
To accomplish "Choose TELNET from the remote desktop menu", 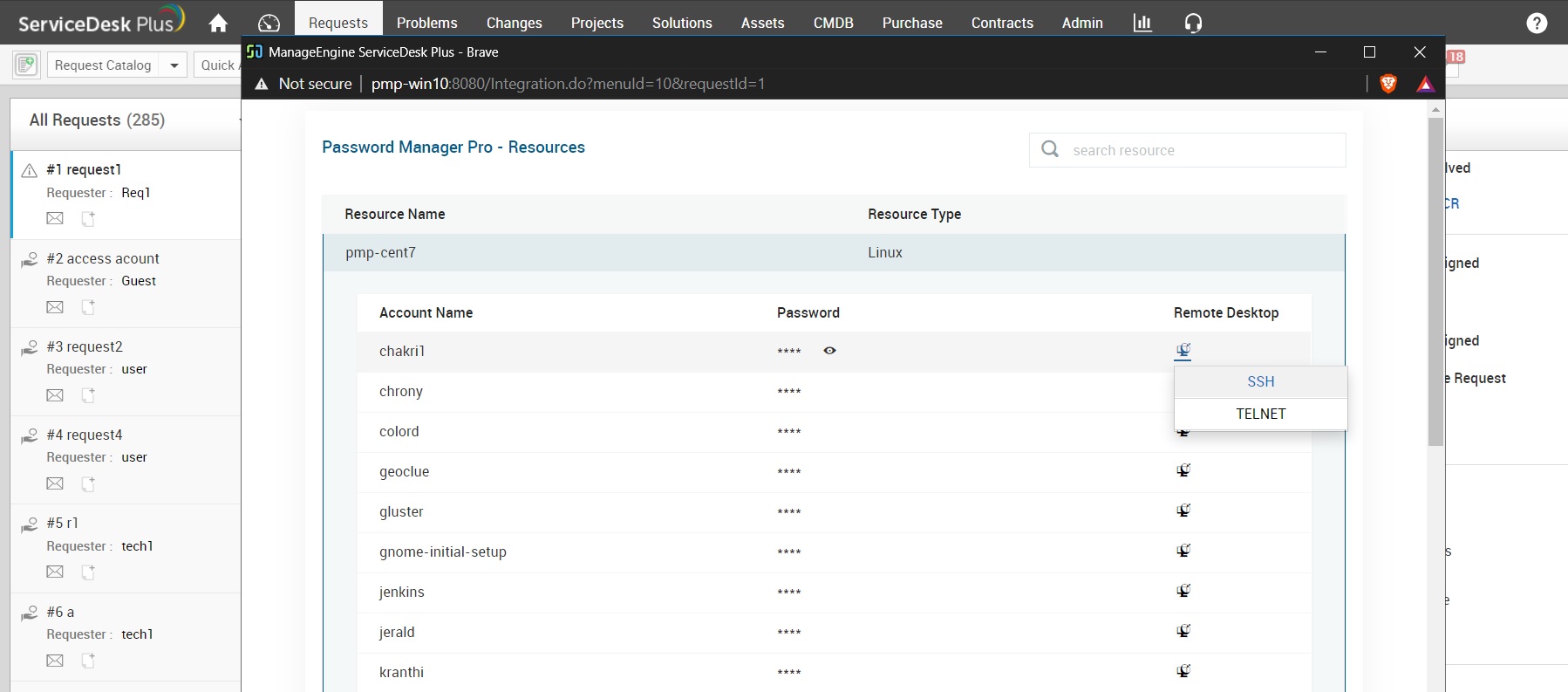I will (x=1260, y=414).
